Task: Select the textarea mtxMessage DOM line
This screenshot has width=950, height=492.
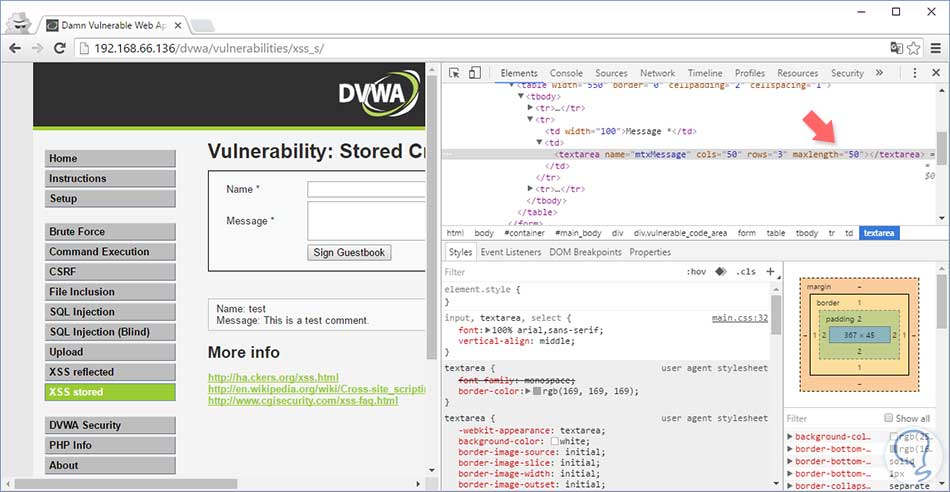Action: click(737, 155)
